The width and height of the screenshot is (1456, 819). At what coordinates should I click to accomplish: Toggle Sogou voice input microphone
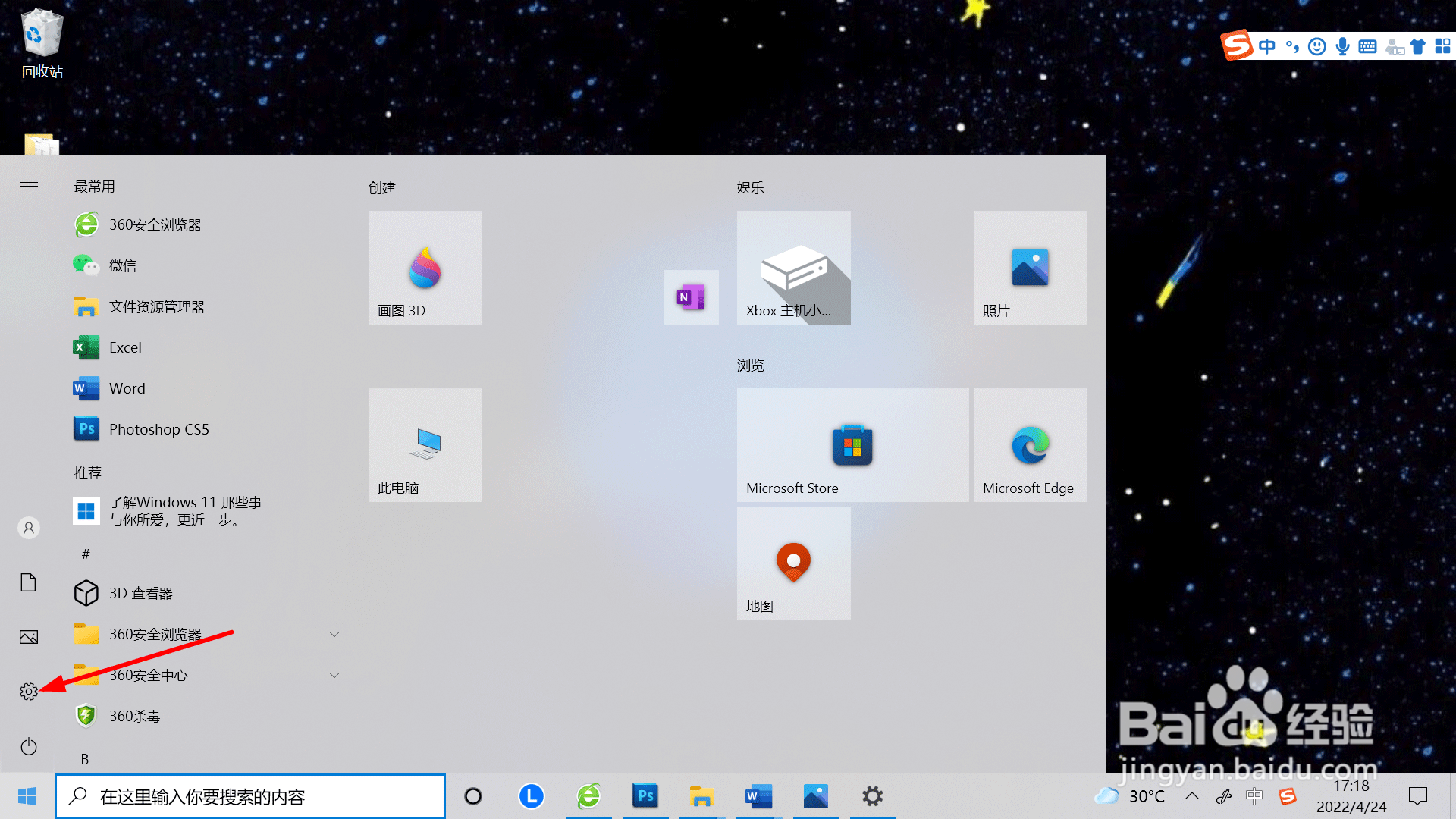point(1342,46)
